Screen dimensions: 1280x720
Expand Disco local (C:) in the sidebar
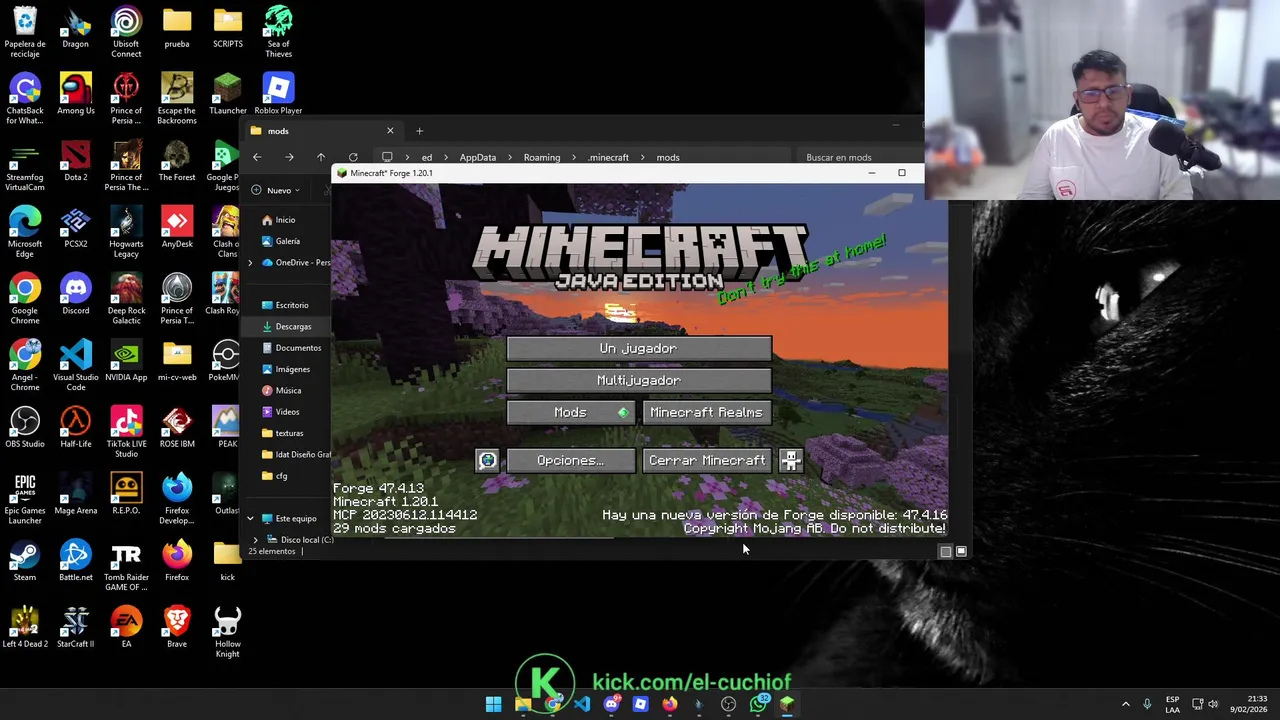coord(255,540)
